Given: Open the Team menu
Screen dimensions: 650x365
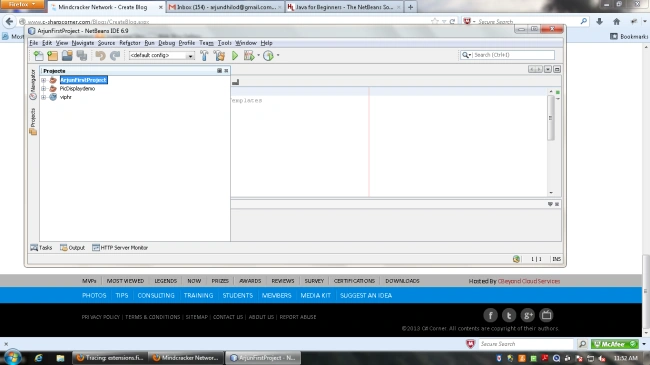Looking at the screenshot, I should [206, 43].
